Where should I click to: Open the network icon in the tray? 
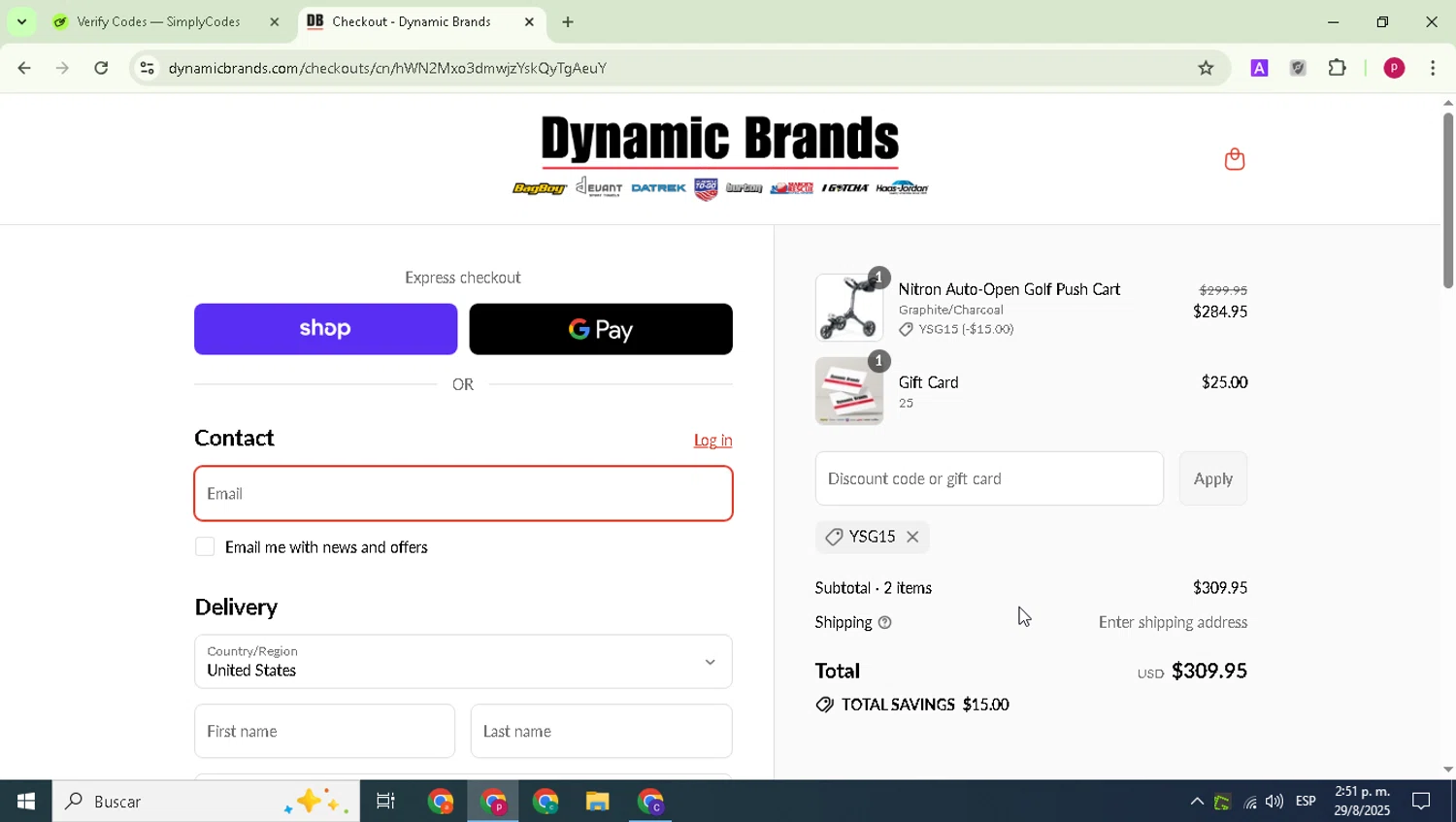(1249, 803)
